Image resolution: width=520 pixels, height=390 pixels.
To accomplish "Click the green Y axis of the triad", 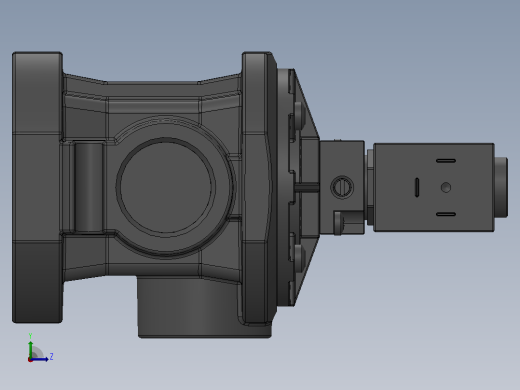I will pyautogui.click(x=31, y=349).
